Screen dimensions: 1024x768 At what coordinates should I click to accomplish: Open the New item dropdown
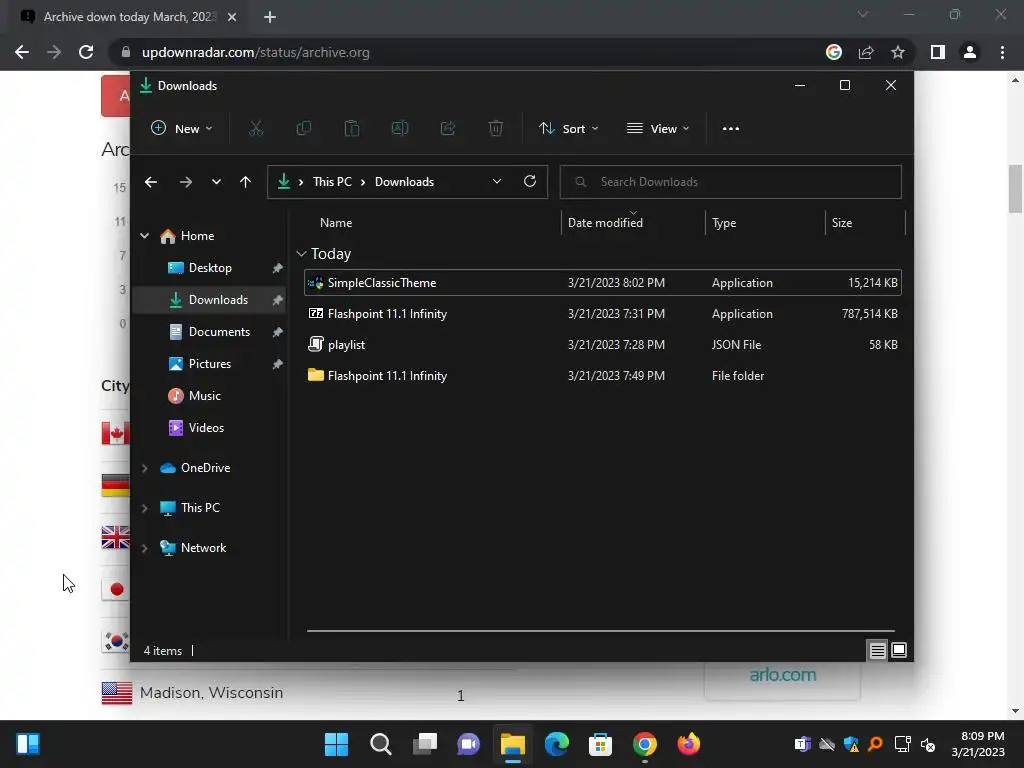point(182,129)
